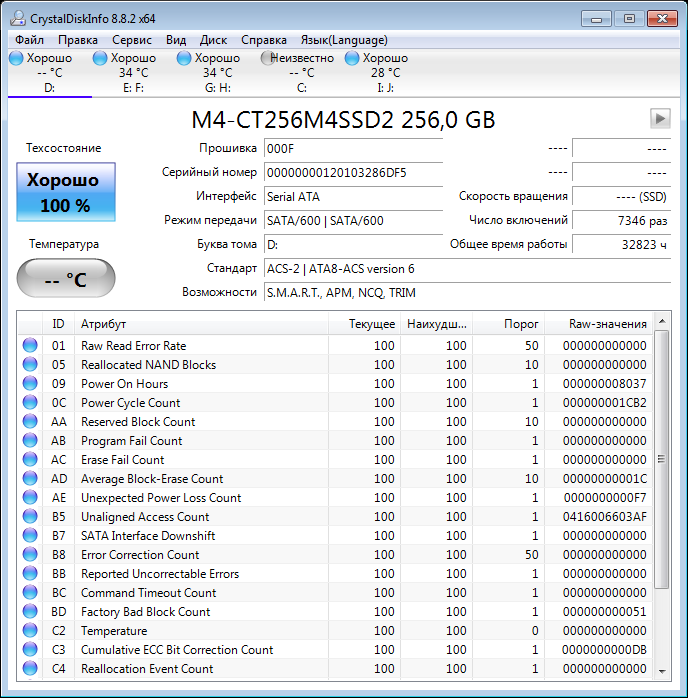Select disk I: J: tab
Image resolution: width=688 pixels, height=698 pixels.
point(385,73)
